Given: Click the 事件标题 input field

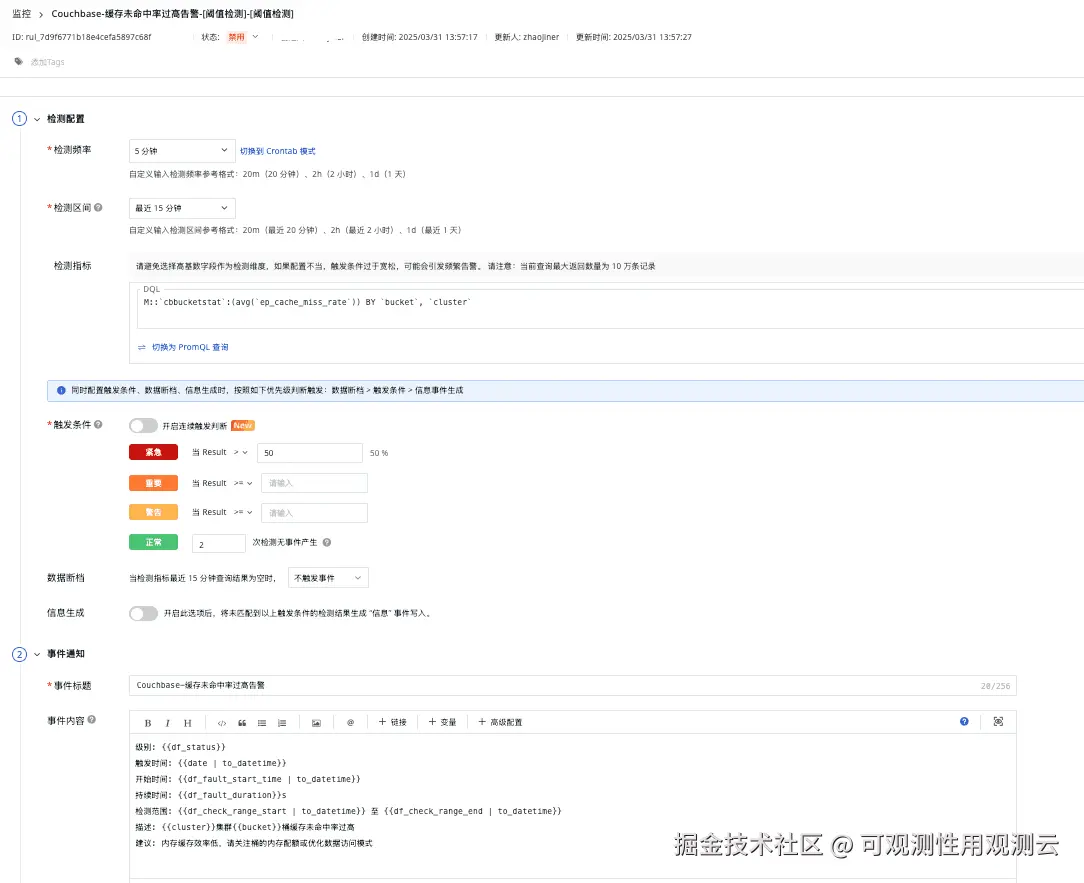Looking at the screenshot, I should (572, 686).
